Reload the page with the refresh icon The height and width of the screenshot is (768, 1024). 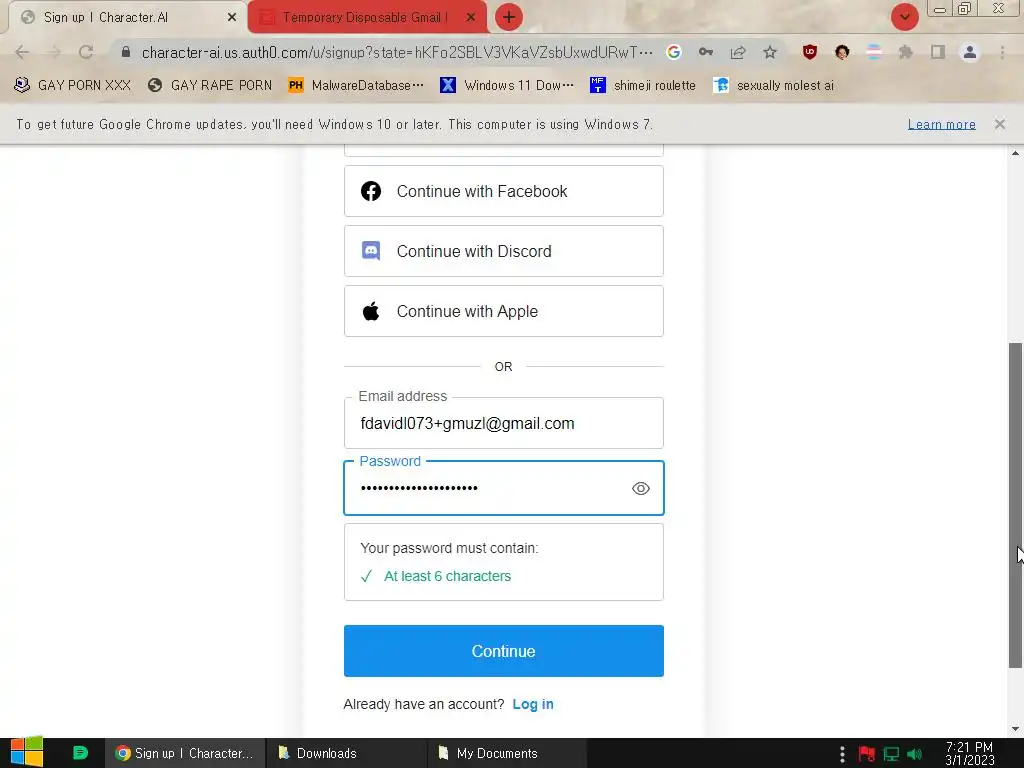pos(86,52)
